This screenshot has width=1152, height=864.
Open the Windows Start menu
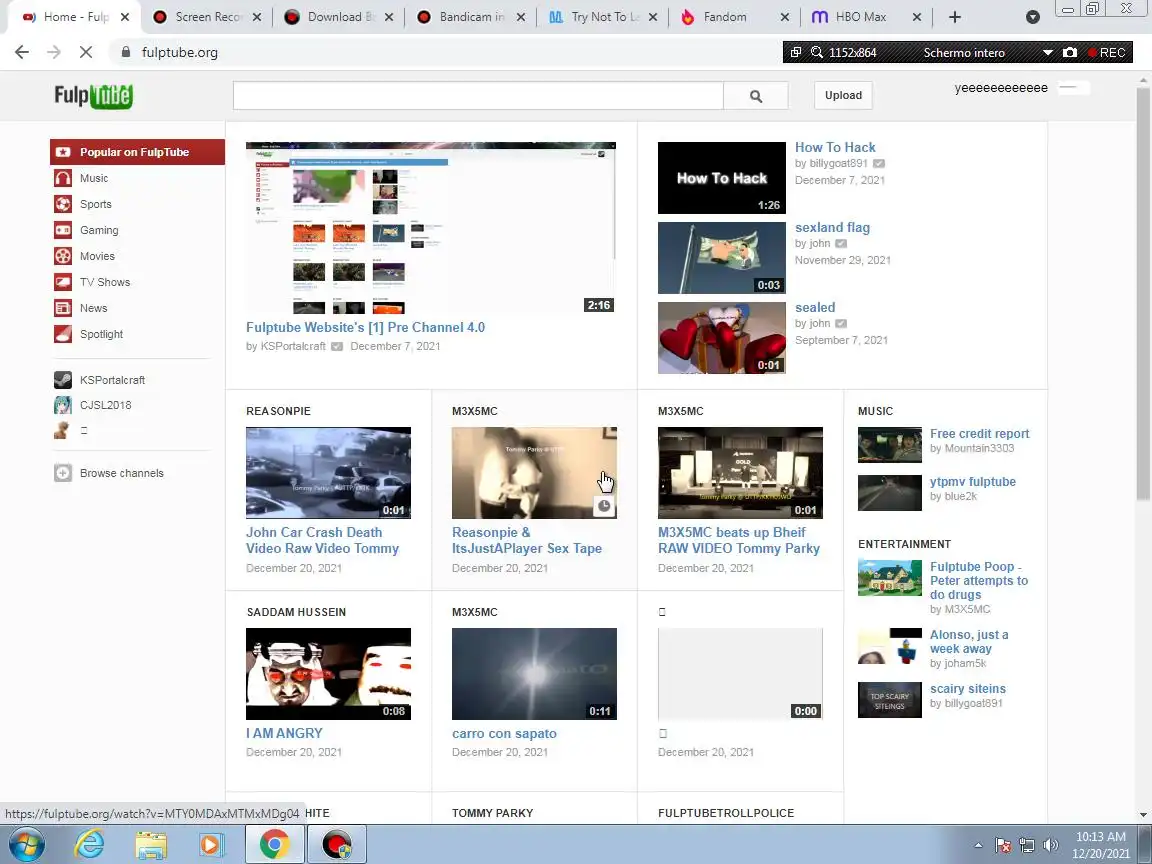(x=26, y=844)
